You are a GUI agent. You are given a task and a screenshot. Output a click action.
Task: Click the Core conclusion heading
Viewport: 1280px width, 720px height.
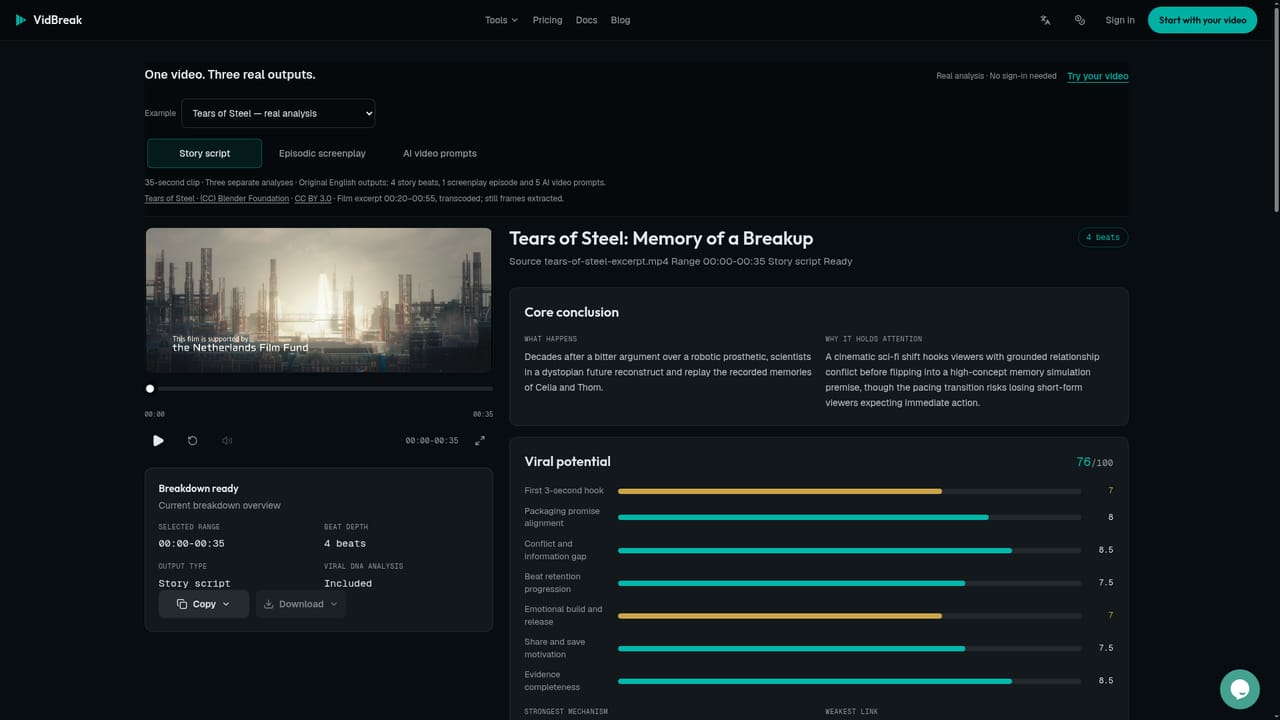click(571, 312)
